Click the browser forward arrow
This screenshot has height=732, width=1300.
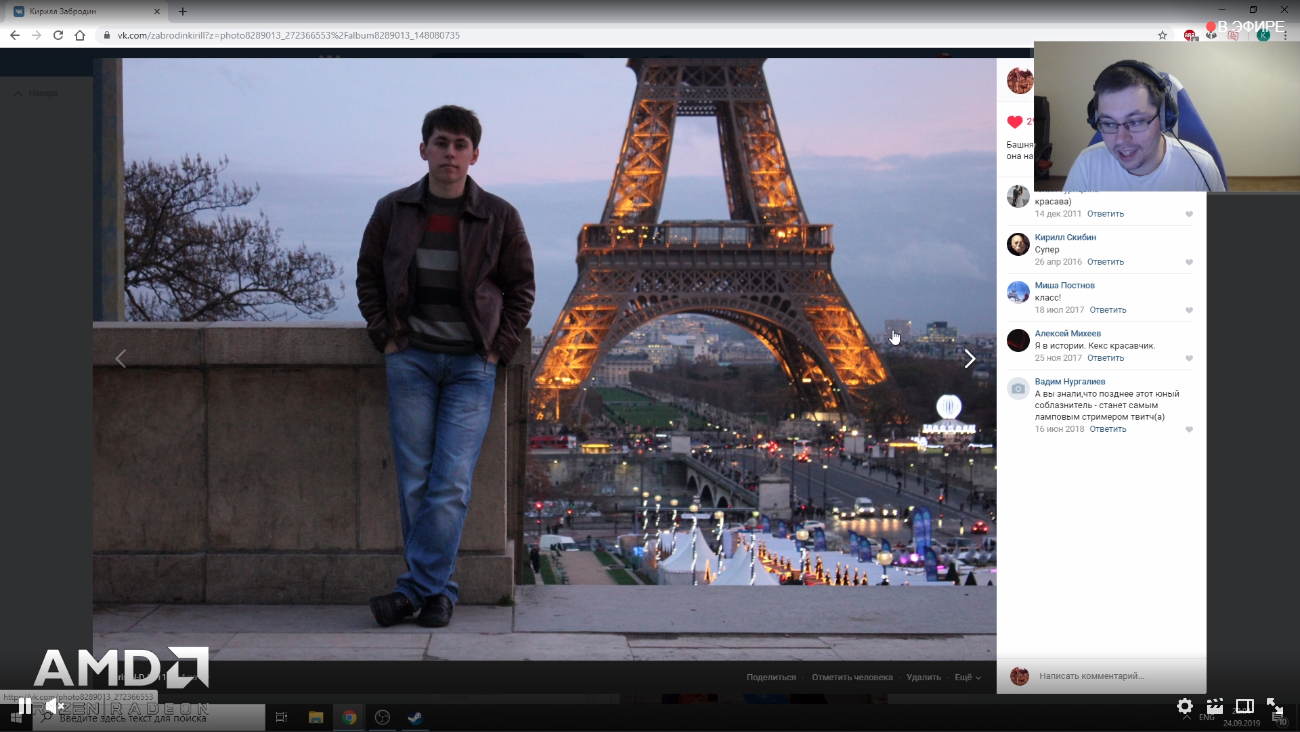point(37,35)
